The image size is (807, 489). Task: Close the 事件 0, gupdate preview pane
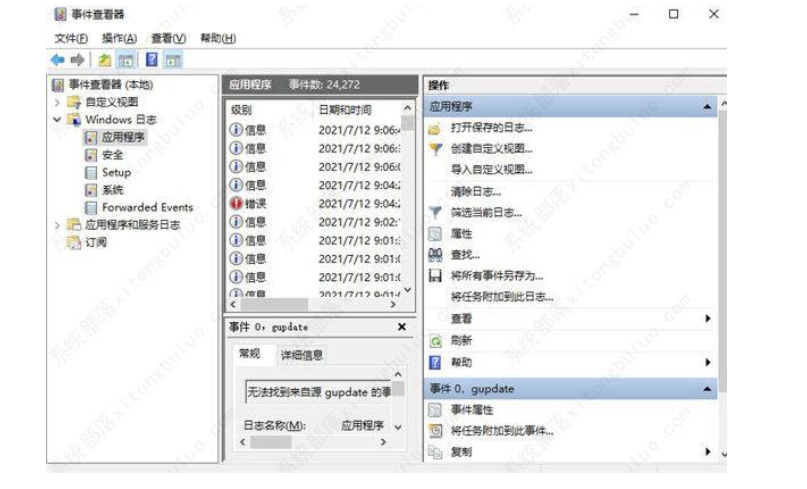tap(402, 327)
